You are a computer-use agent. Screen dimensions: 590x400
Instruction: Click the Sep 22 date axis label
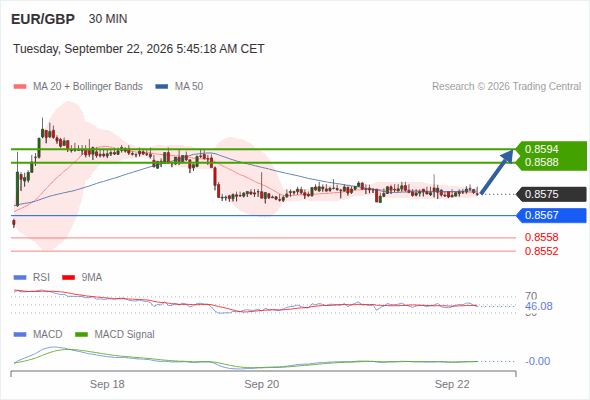pyautogui.click(x=452, y=384)
